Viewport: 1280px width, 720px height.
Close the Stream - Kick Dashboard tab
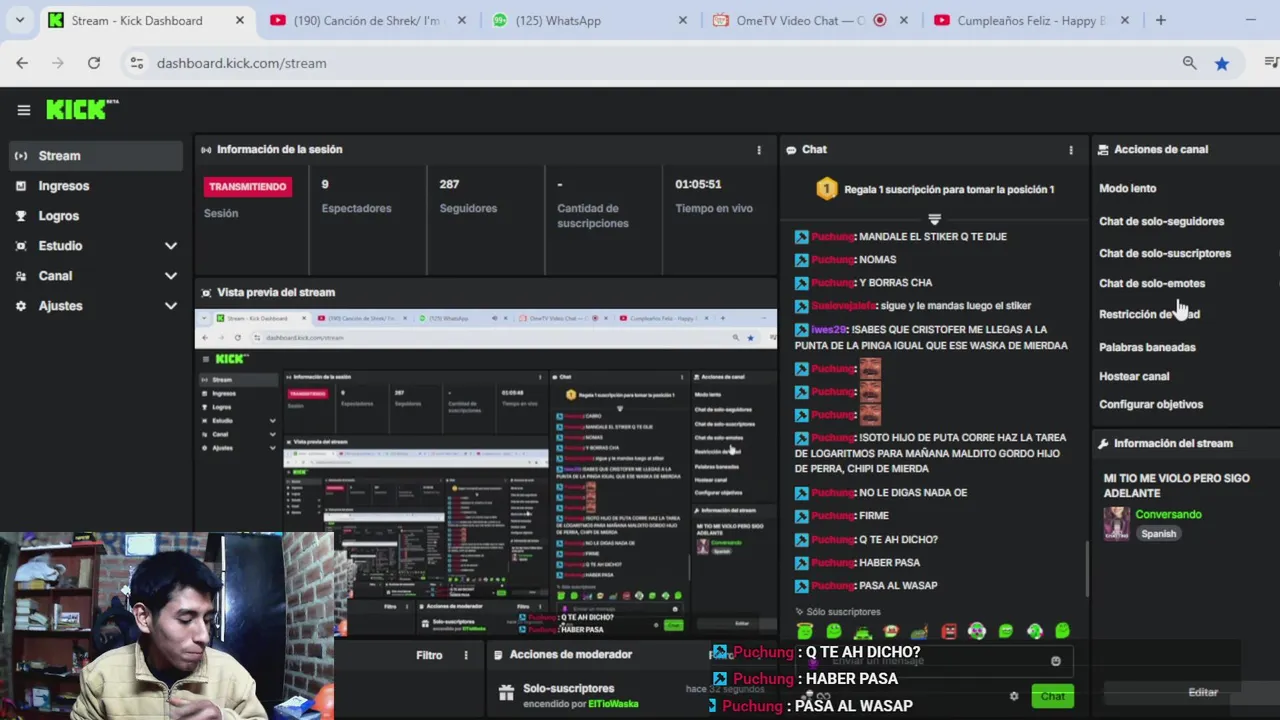coord(240,20)
